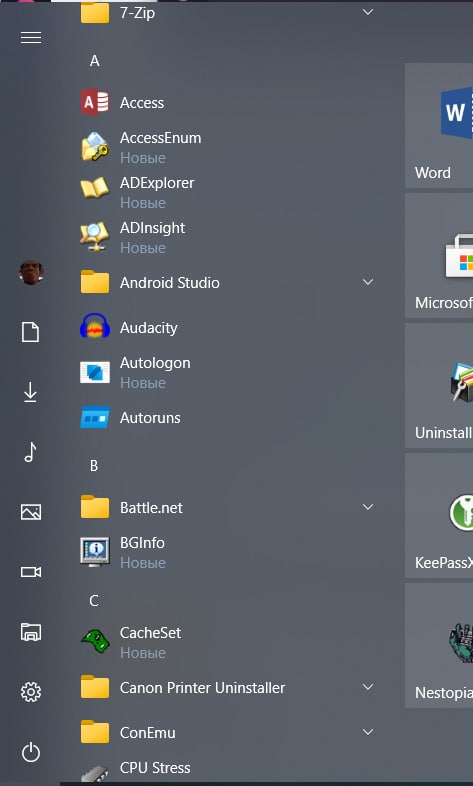This screenshot has height=786, width=473.
Task: Launch the Access app icon
Action: (95, 103)
